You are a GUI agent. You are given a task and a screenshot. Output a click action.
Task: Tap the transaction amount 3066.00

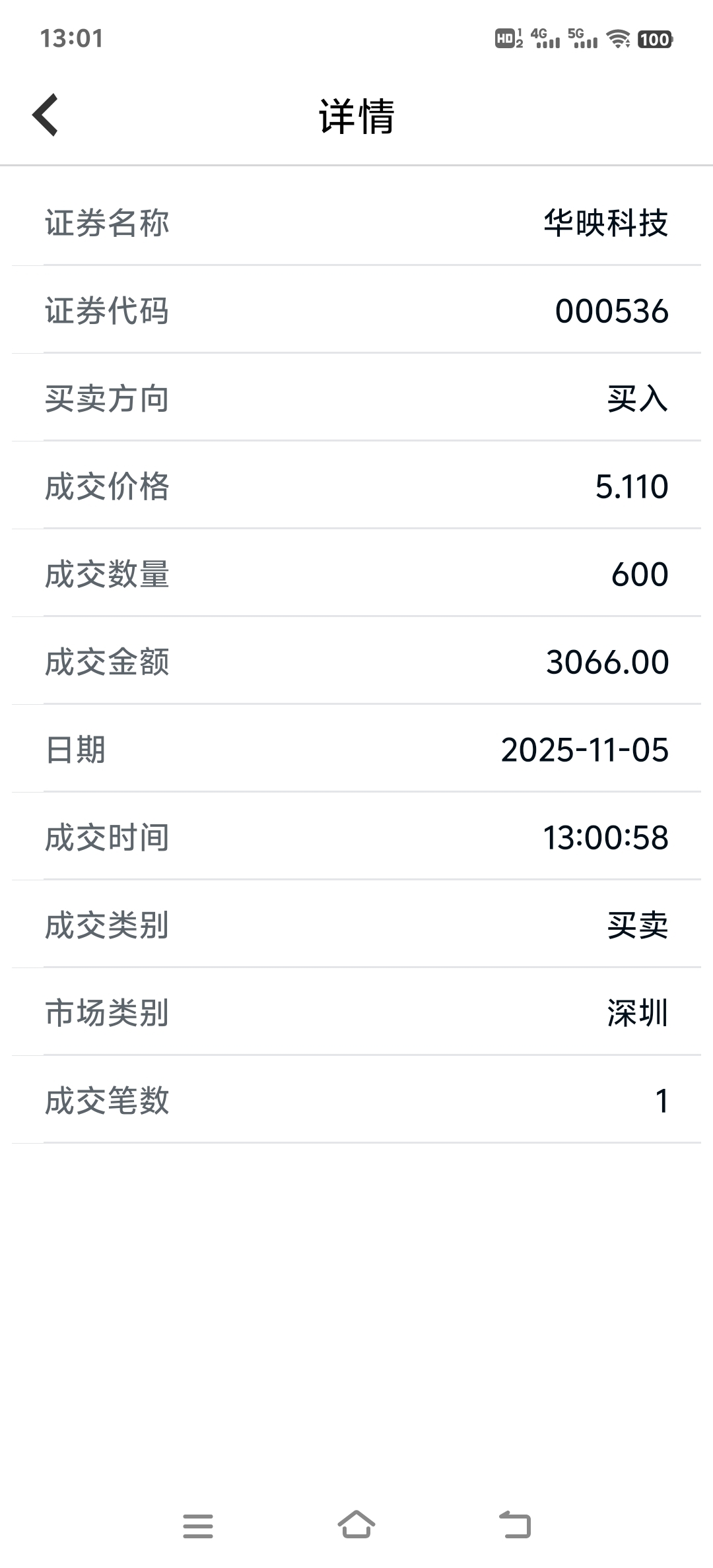pos(607,663)
